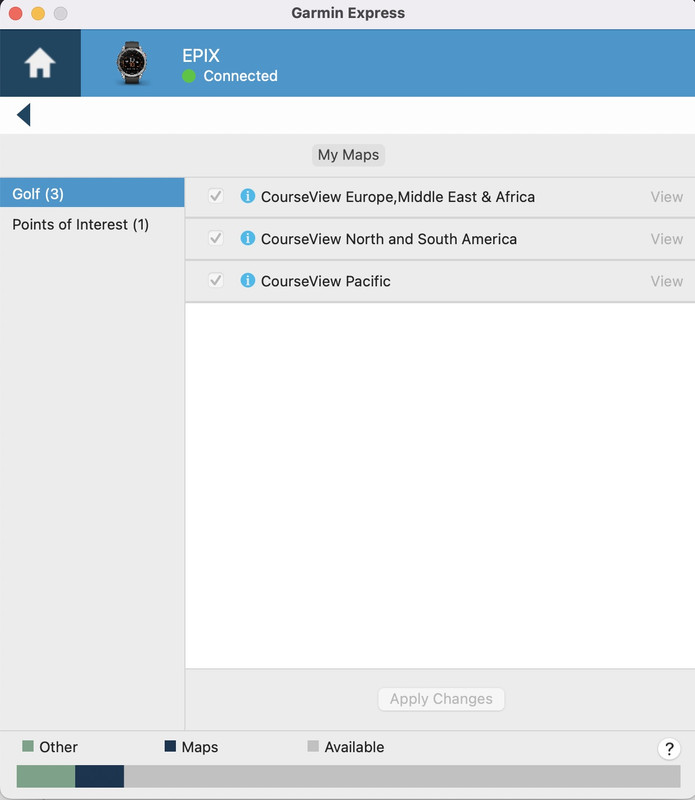This screenshot has width=695, height=800.
Task: Click the CourseView Europe, Middle East & Africa name
Action: point(398,197)
